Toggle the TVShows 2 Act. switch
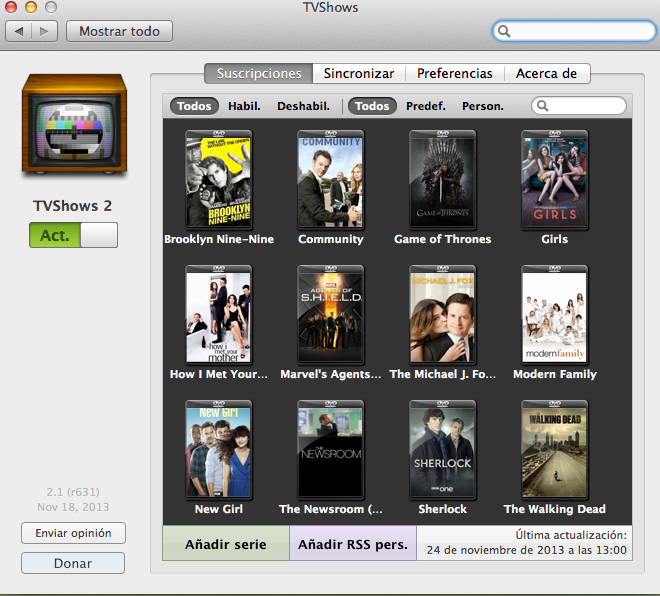660x596 pixels. pos(73,235)
